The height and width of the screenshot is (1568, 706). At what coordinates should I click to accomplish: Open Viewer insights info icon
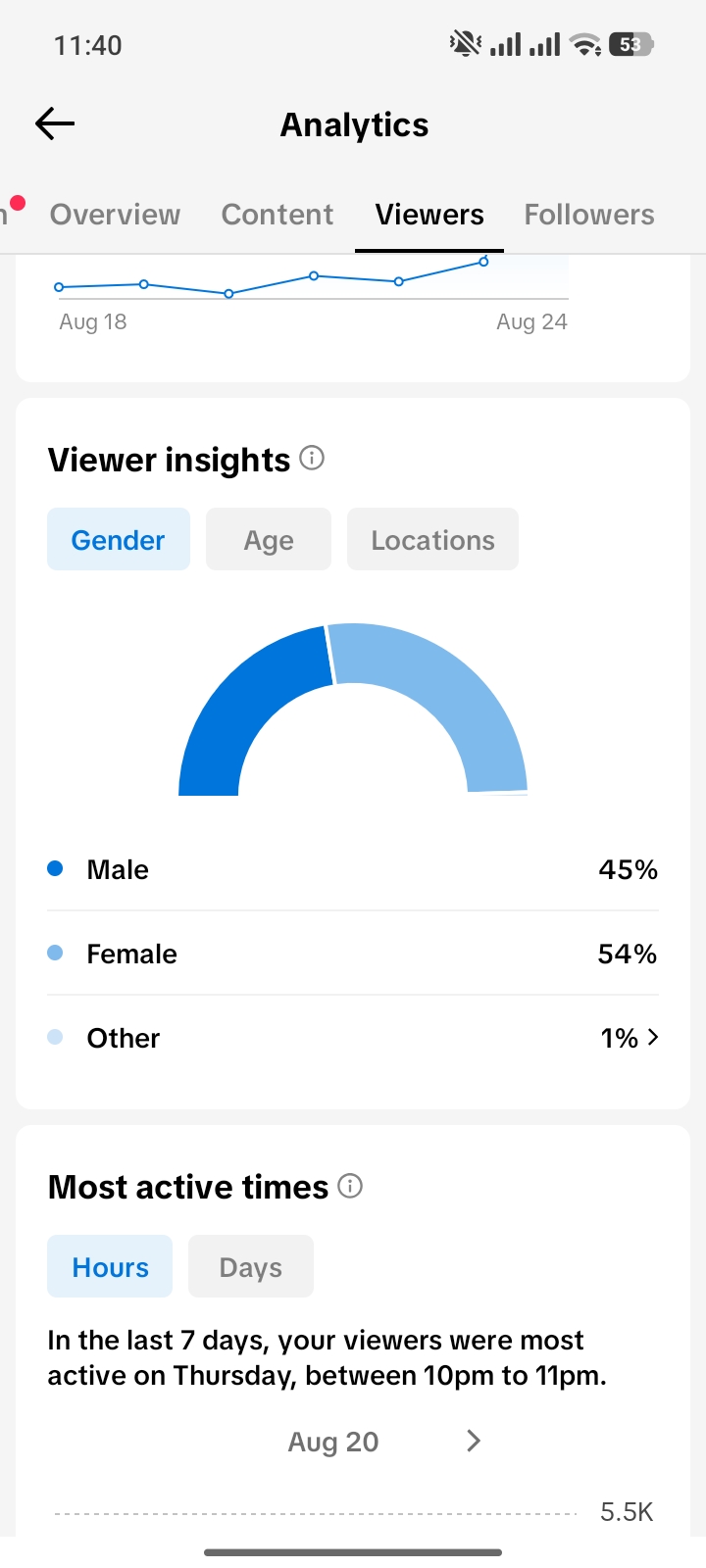coord(312,458)
